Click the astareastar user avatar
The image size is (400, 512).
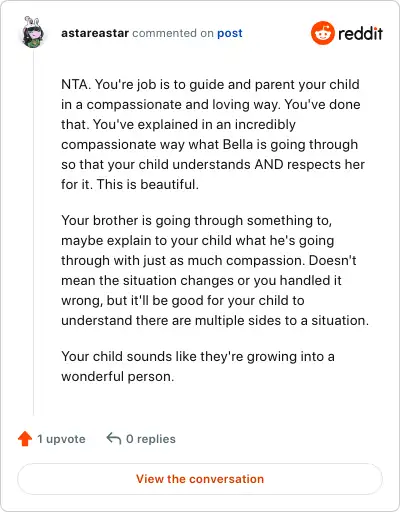(x=33, y=32)
